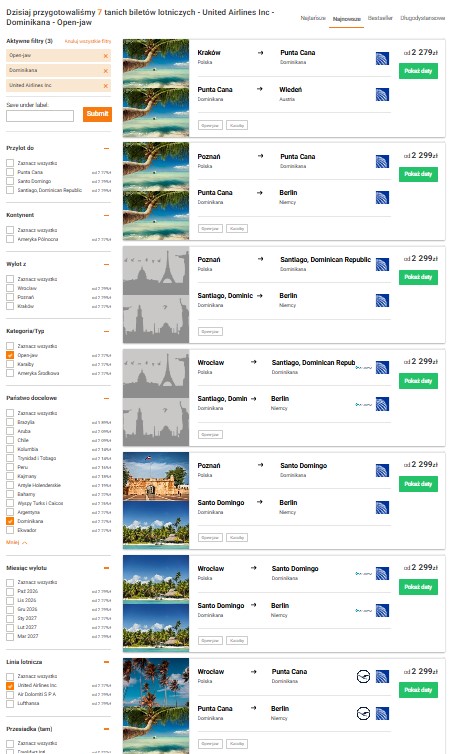Tick Zaznacz wszystko under Państwo docelowe
454x754 pixels.
(10, 413)
